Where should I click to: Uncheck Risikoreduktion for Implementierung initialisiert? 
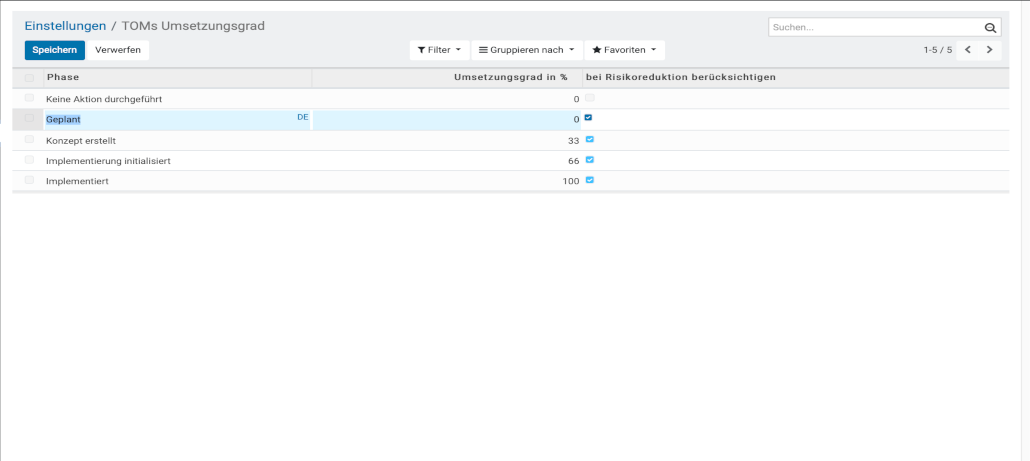click(590, 160)
